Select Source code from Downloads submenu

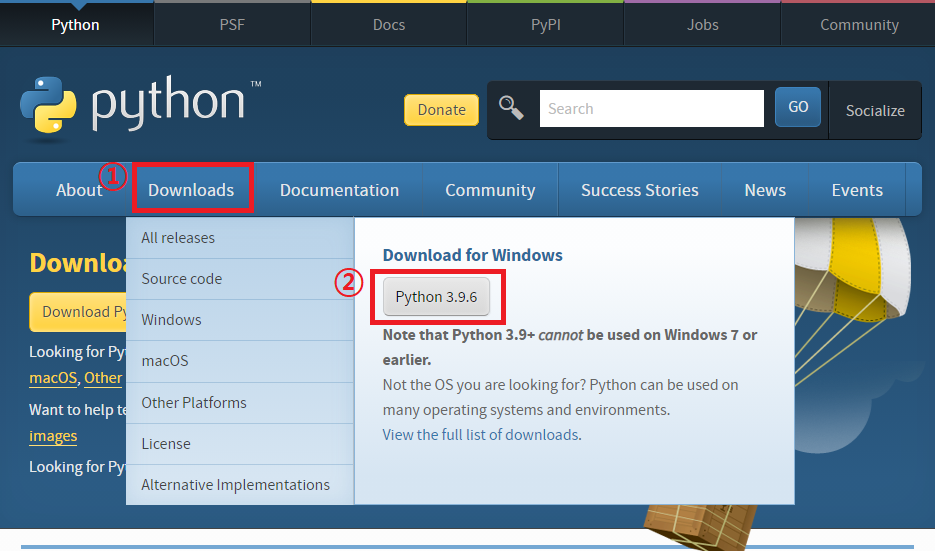coord(240,279)
